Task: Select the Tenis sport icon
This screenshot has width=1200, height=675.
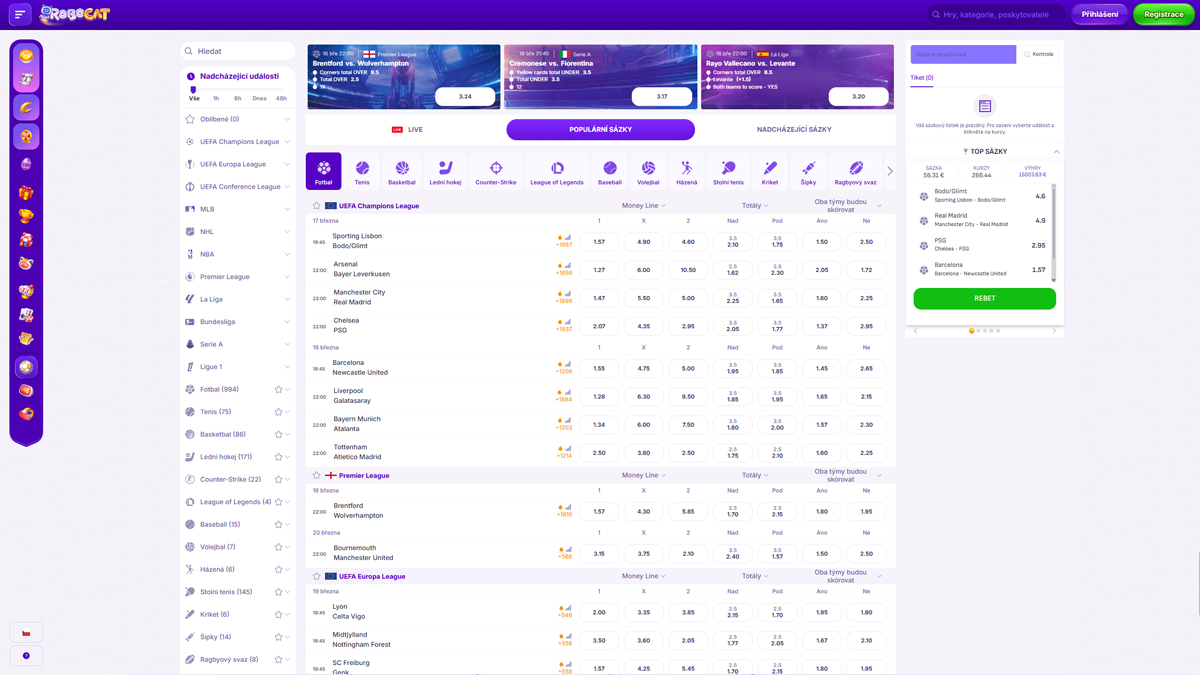Action: (362, 172)
